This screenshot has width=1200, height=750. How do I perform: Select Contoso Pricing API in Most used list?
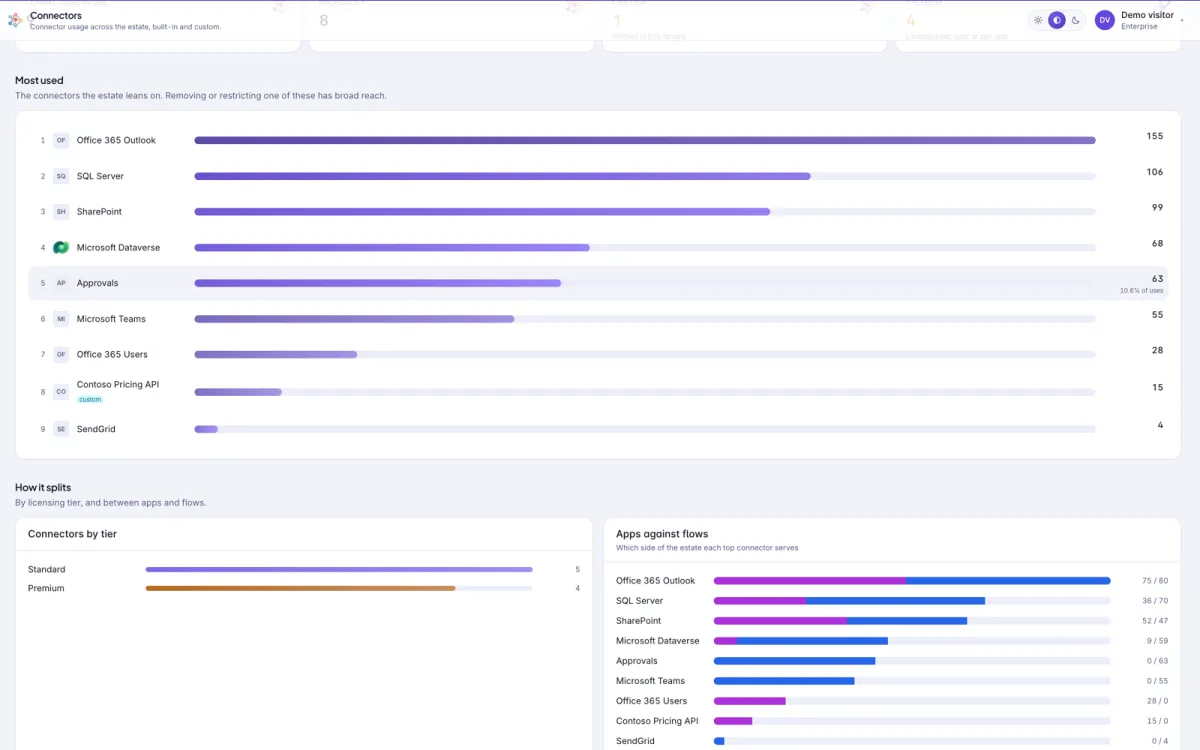coord(118,385)
